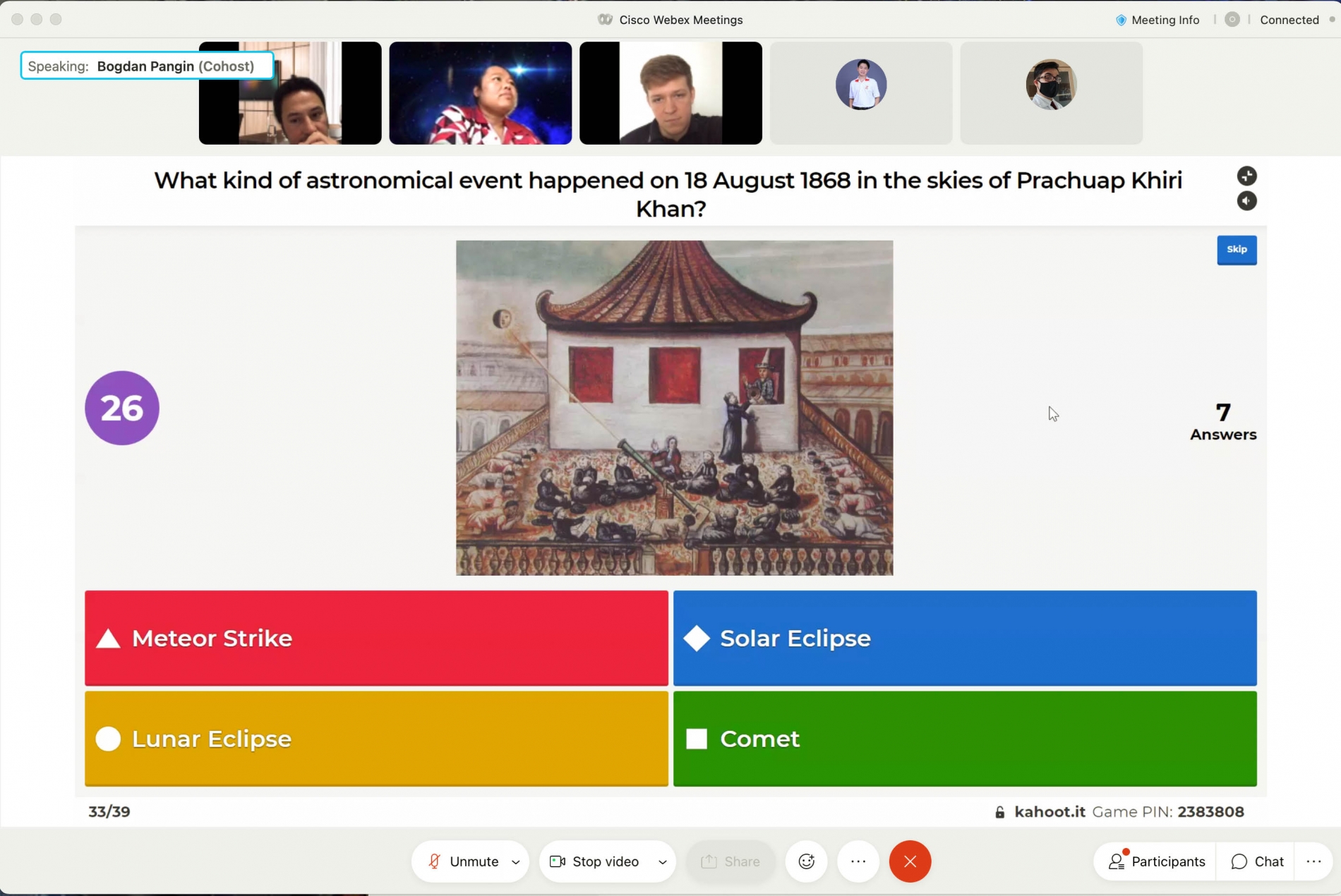Click the fullscreen expand icon beside question
The height and width of the screenshot is (896, 1341).
1246,176
